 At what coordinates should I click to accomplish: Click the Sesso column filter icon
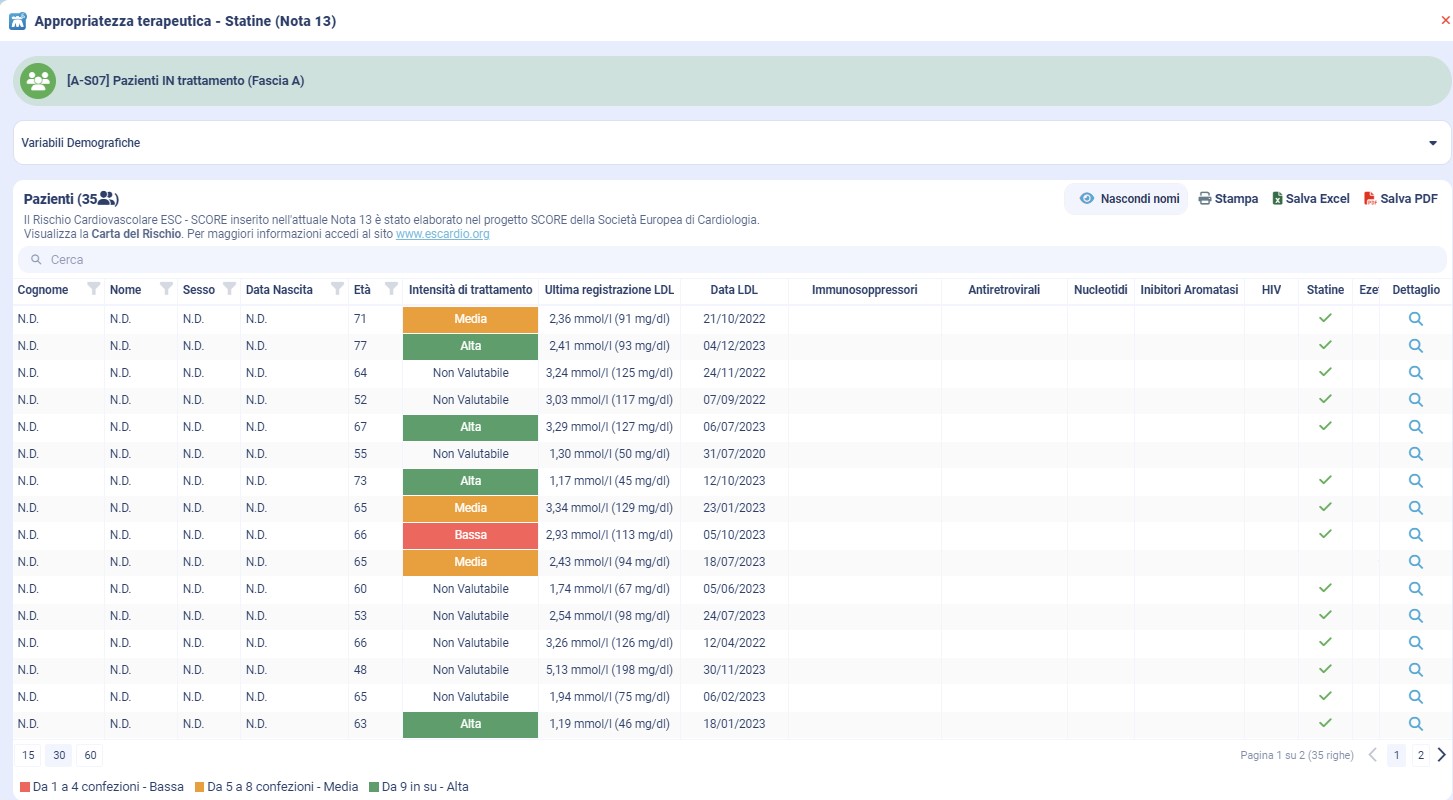[229, 290]
